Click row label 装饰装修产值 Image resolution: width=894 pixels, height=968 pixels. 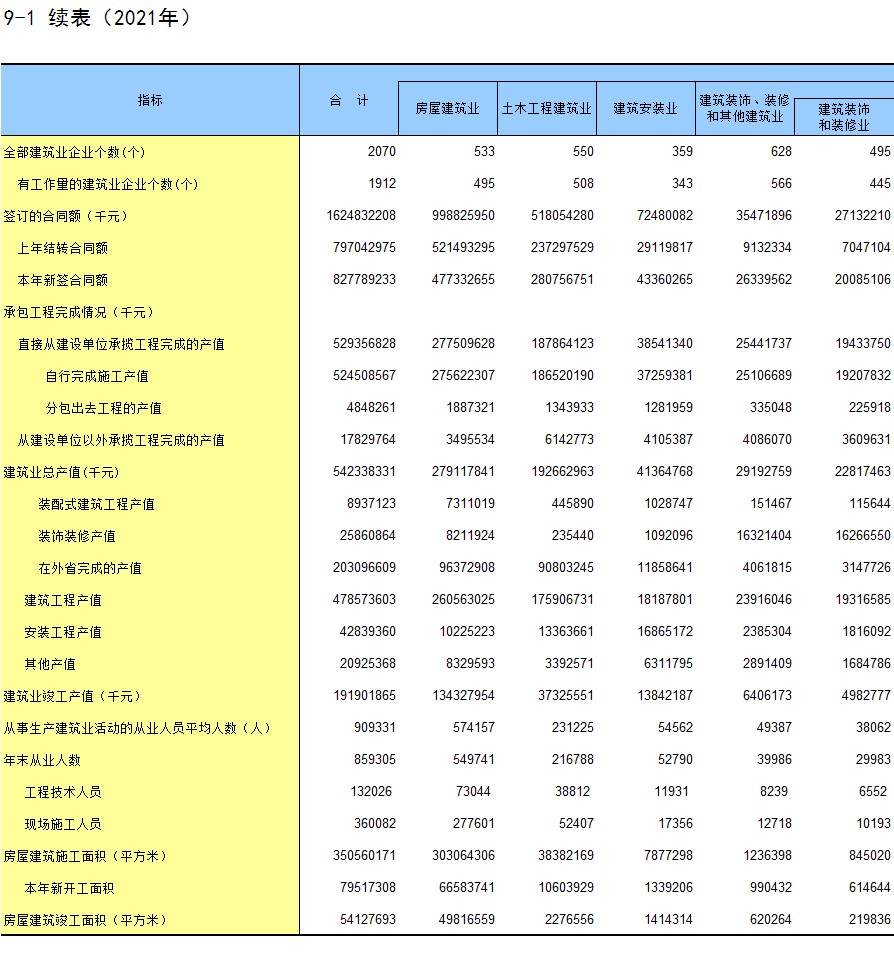coord(77,536)
